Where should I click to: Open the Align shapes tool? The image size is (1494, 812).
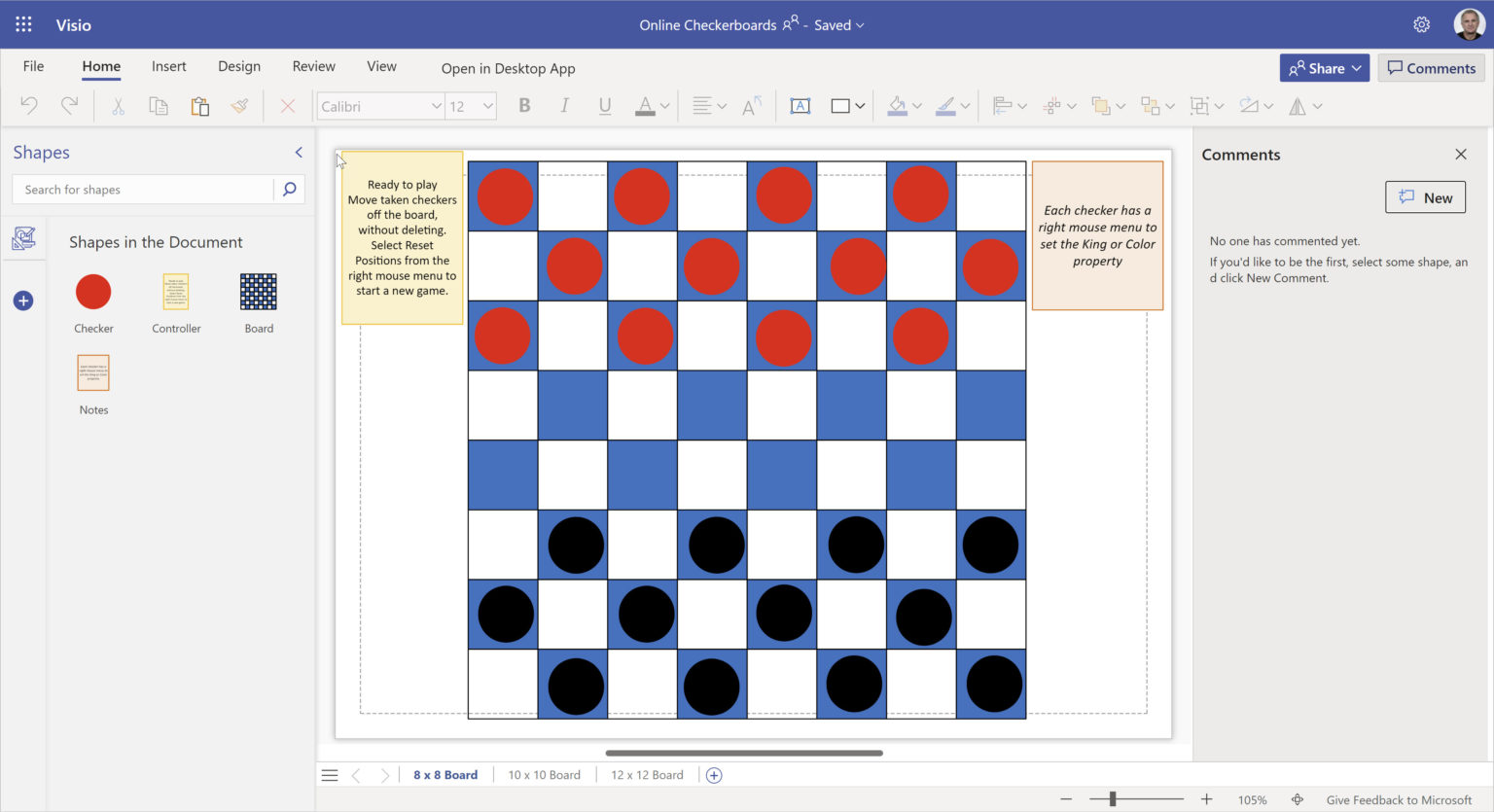point(1003,105)
